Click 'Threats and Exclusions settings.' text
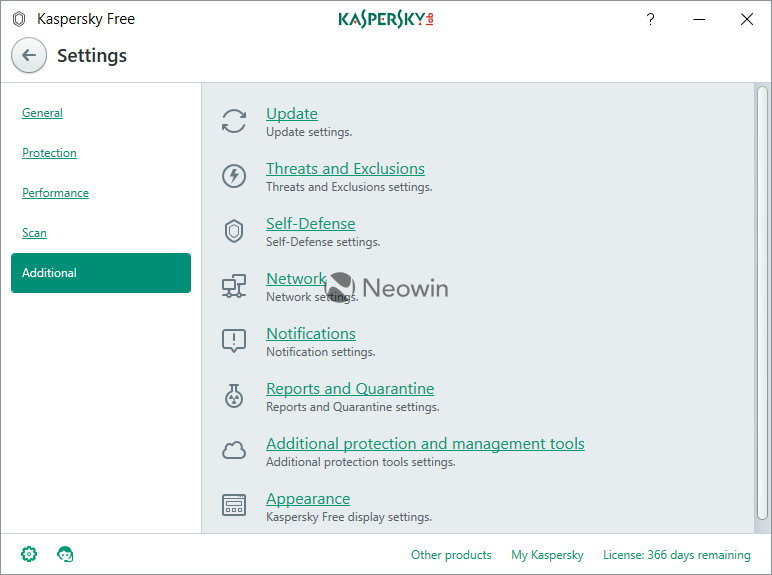The width and height of the screenshot is (772, 575). click(x=349, y=187)
